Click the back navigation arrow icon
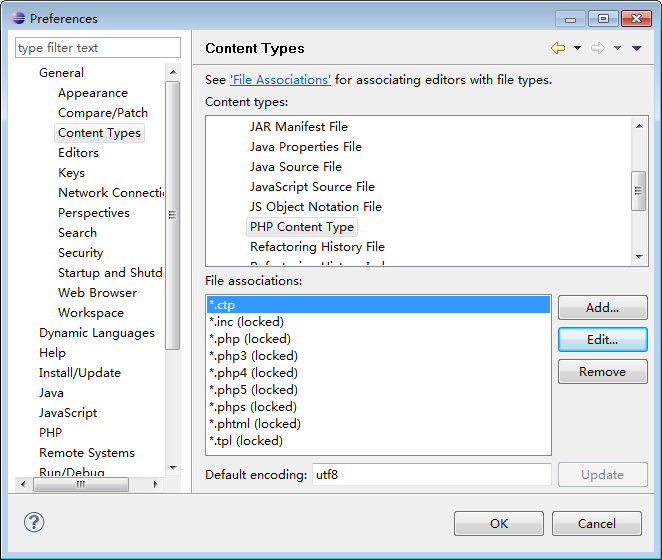The width and height of the screenshot is (662, 560). pyautogui.click(x=557, y=48)
